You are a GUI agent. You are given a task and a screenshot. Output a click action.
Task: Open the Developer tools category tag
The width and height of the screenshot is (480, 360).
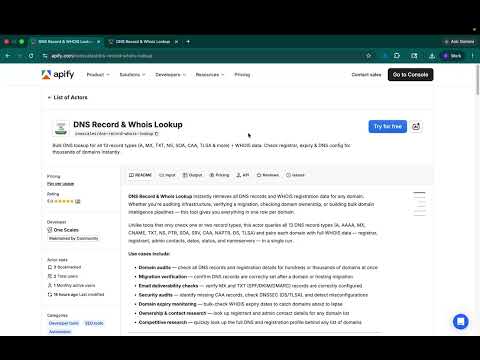coord(64,323)
